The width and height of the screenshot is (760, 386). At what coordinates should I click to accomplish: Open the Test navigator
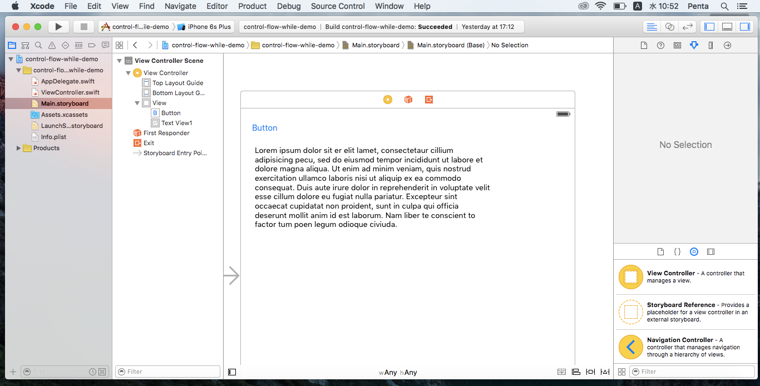tap(65, 45)
